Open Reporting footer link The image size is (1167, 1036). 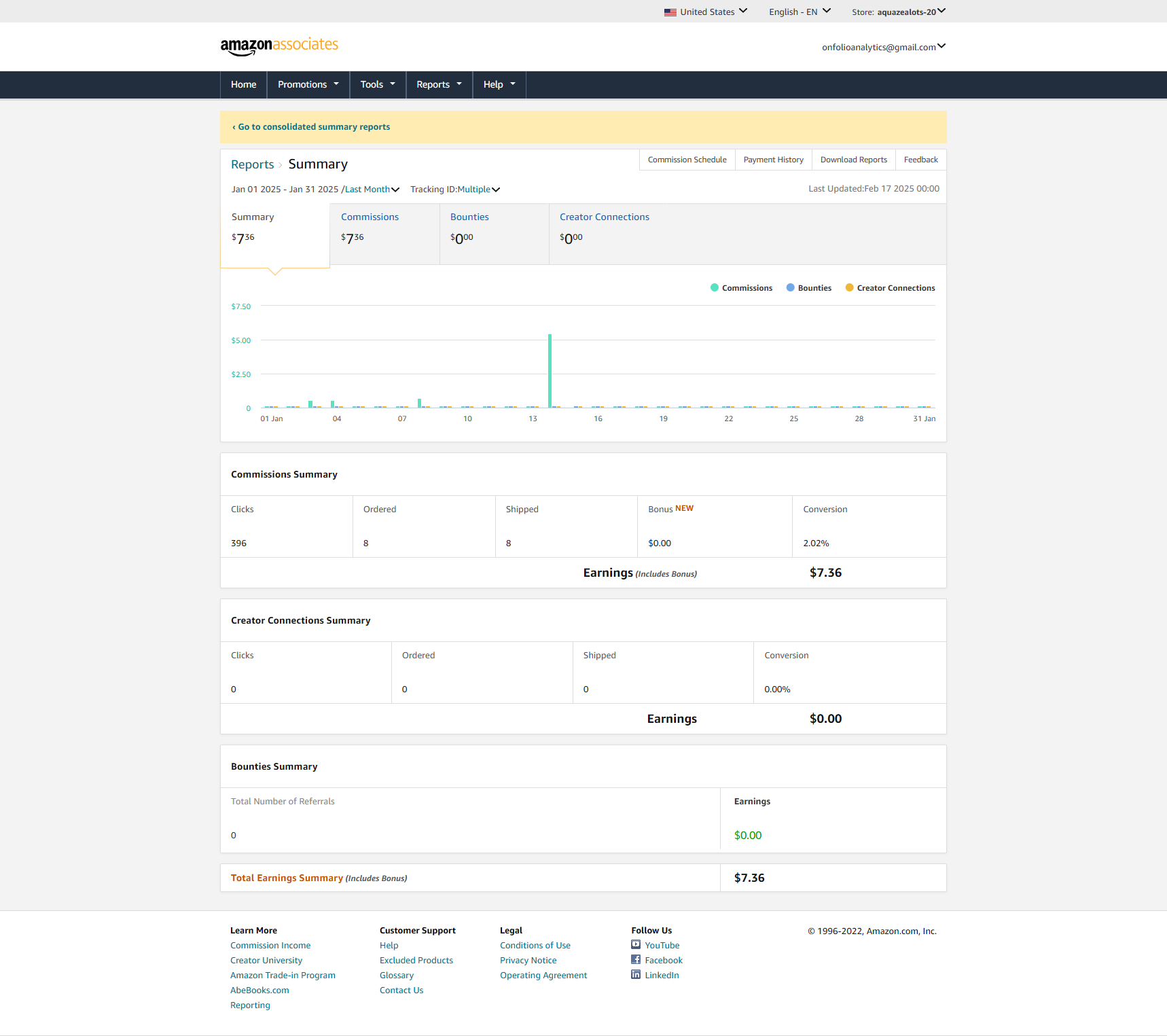click(250, 1005)
